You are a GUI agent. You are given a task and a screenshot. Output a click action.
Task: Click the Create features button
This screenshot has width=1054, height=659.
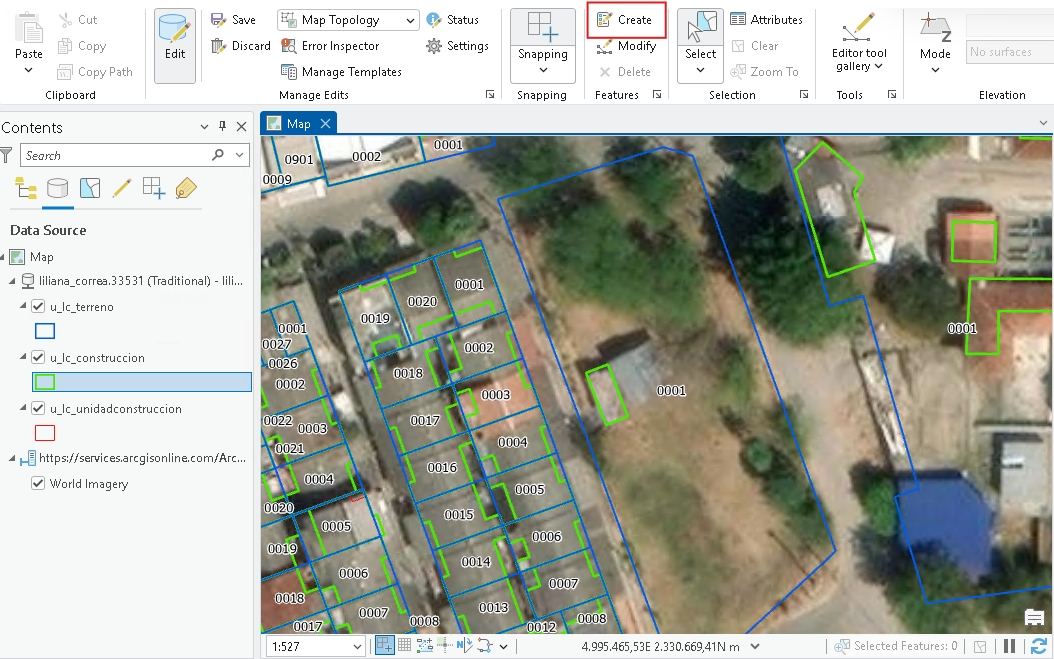[625, 20]
